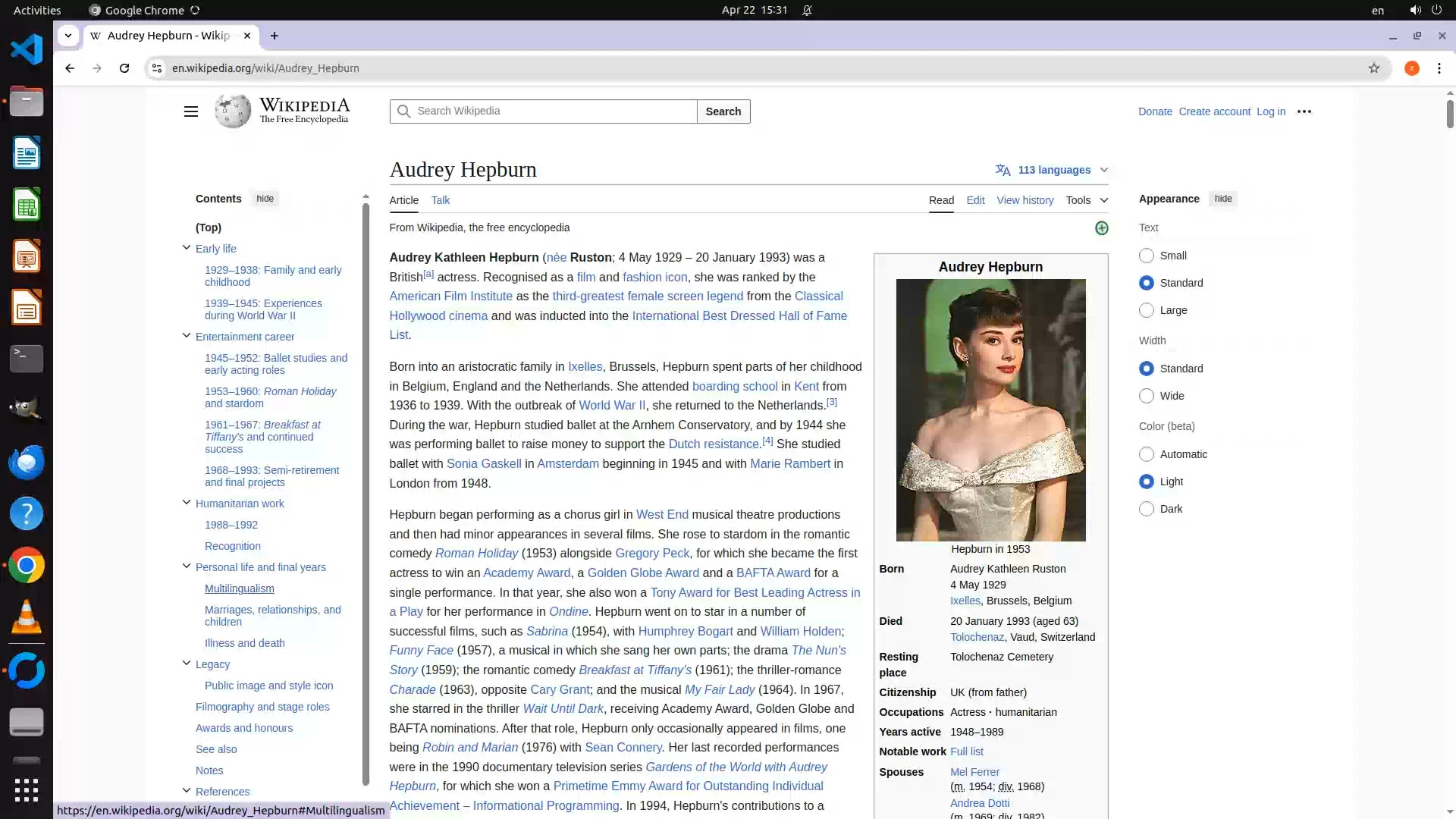Viewport: 1456px width, 819px height.
Task: Bookmark this page with the star icon
Action: pos(1373,68)
